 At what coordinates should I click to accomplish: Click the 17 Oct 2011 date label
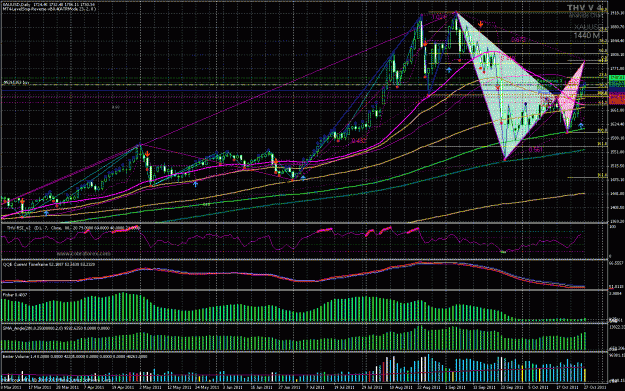click(567, 387)
